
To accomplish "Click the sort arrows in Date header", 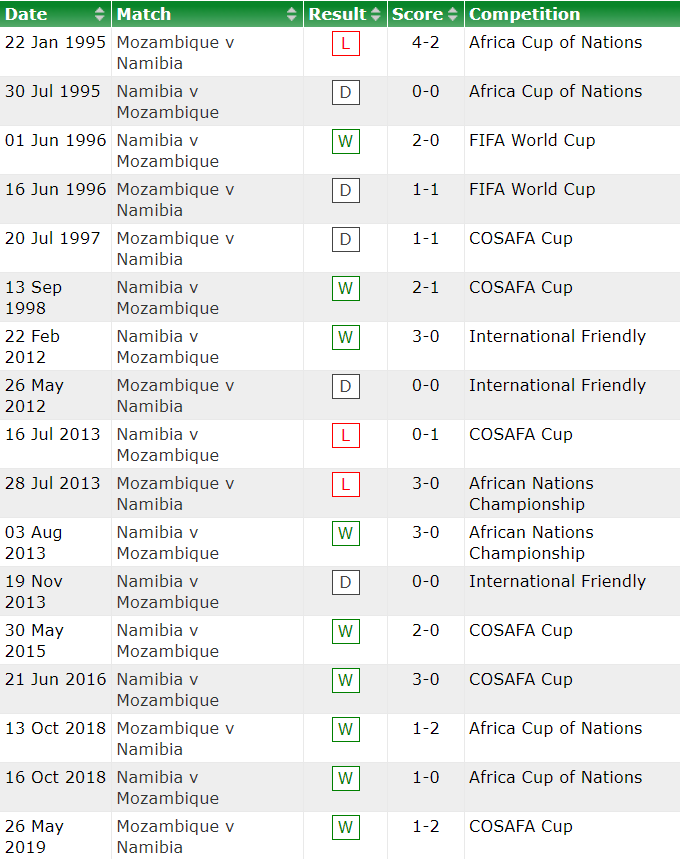I will [100, 14].
